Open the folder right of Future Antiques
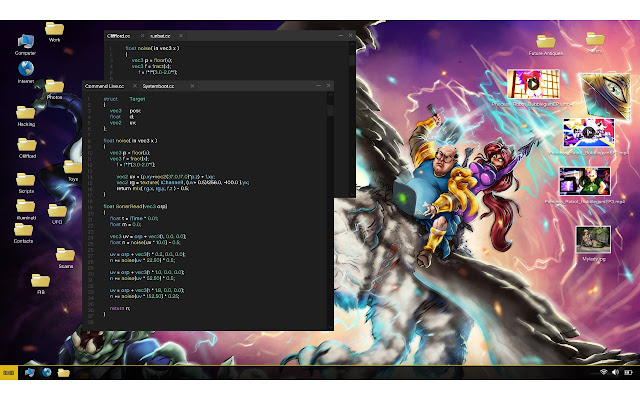The height and width of the screenshot is (400, 640). 595,39
